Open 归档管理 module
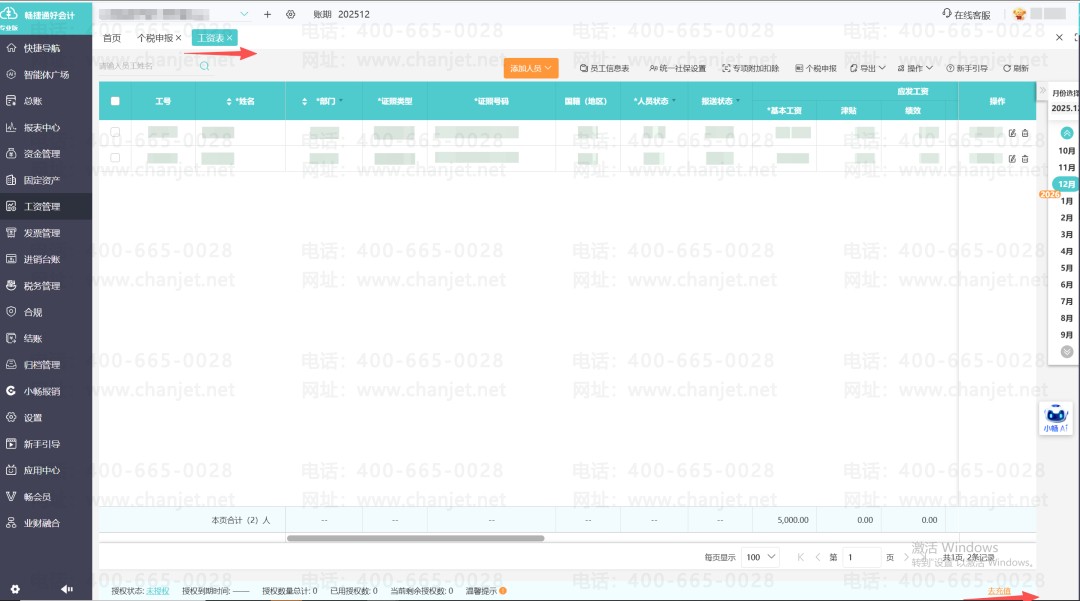Image resolution: width=1080 pixels, height=601 pixels. pyautogui.click(x=41, y=365)
